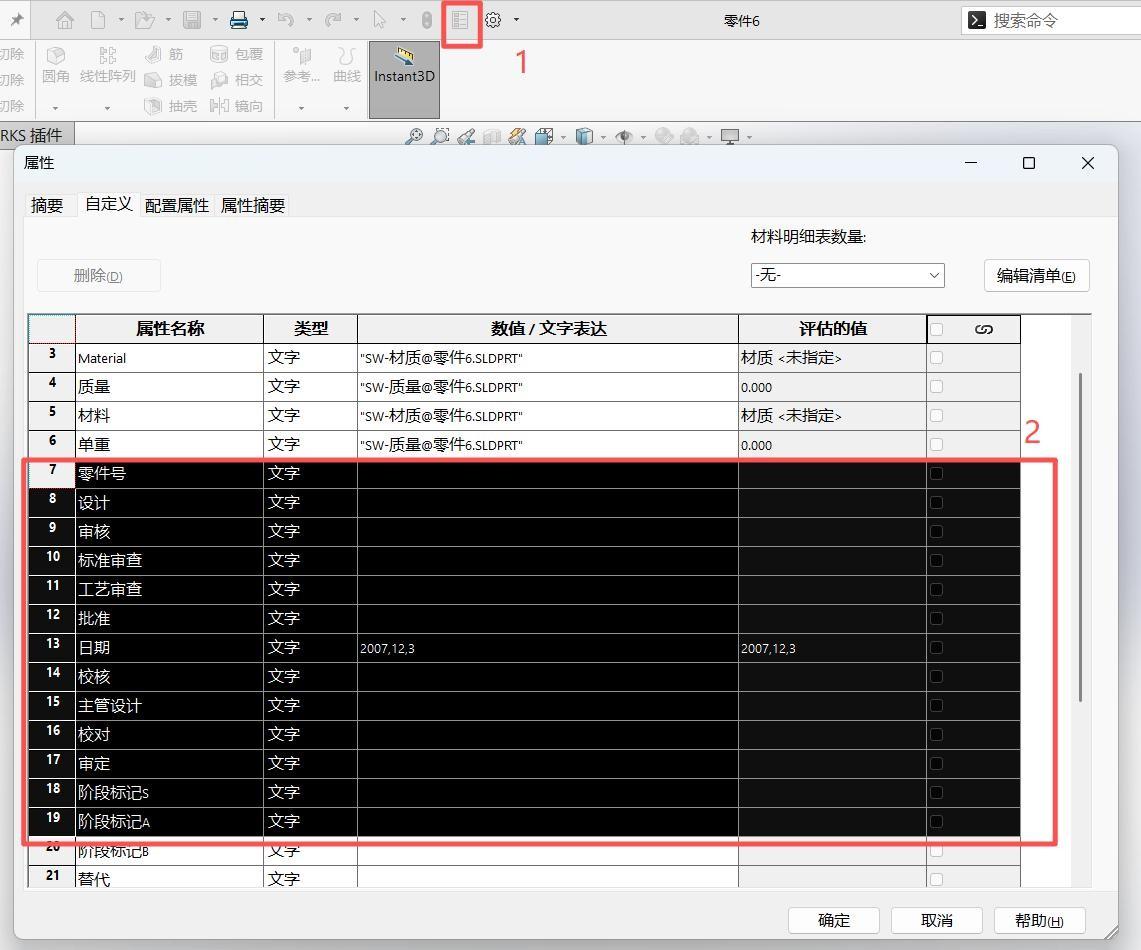1141x950 pixels.
Task: Open the Display Style cube icon
Action: tap(584, 136)
